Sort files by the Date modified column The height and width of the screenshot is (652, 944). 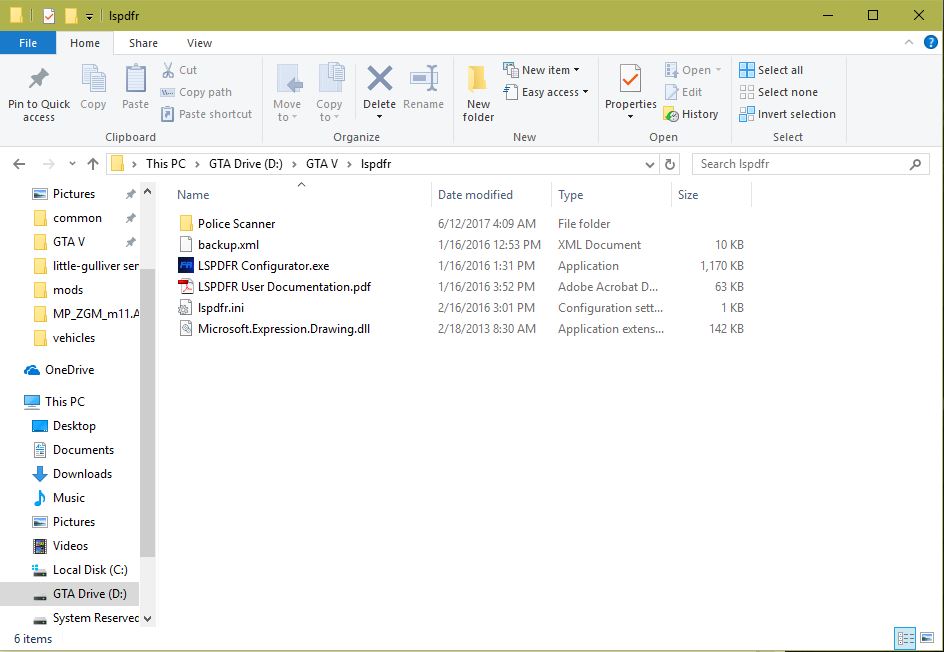click(x=475, y=195)
